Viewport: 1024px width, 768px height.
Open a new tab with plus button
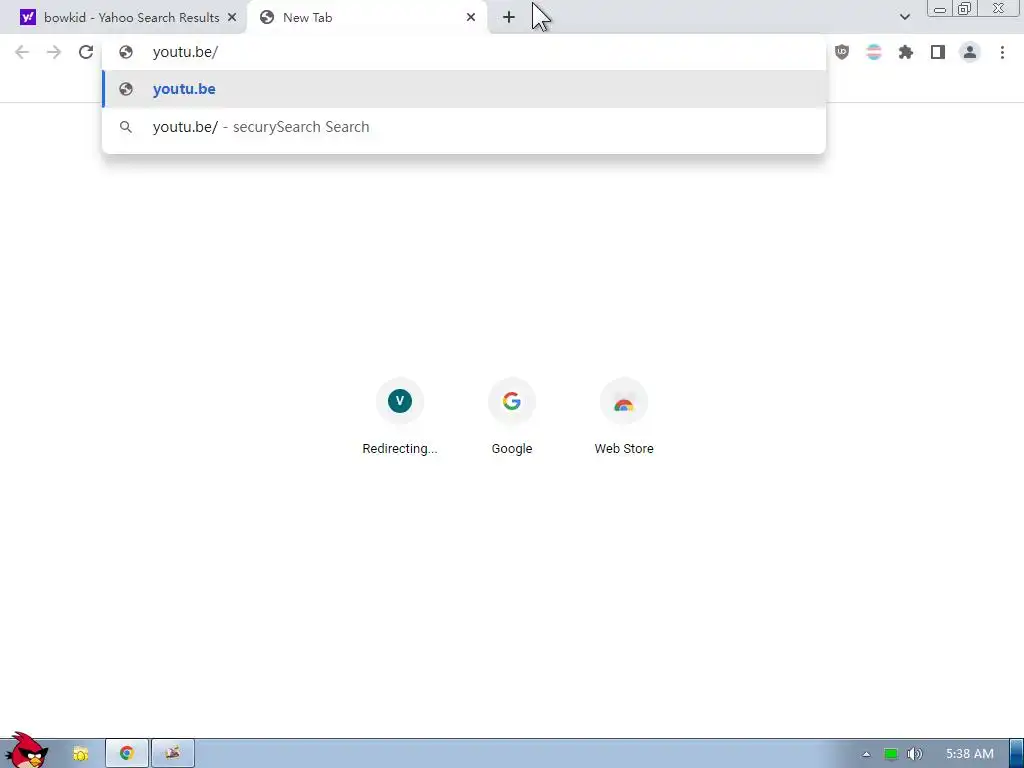509,18
